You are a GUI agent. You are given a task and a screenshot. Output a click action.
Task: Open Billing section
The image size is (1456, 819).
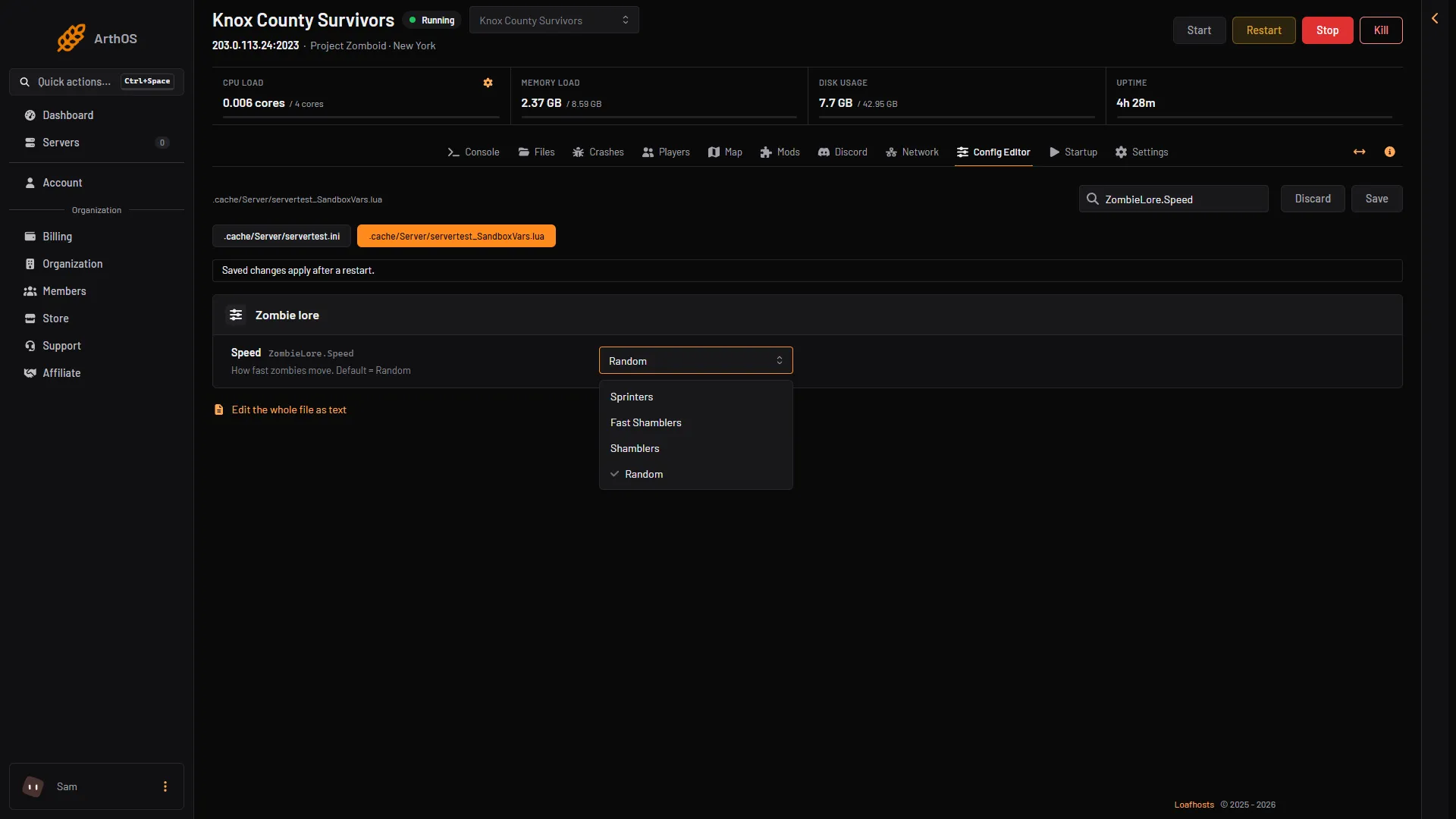point(96,237)
